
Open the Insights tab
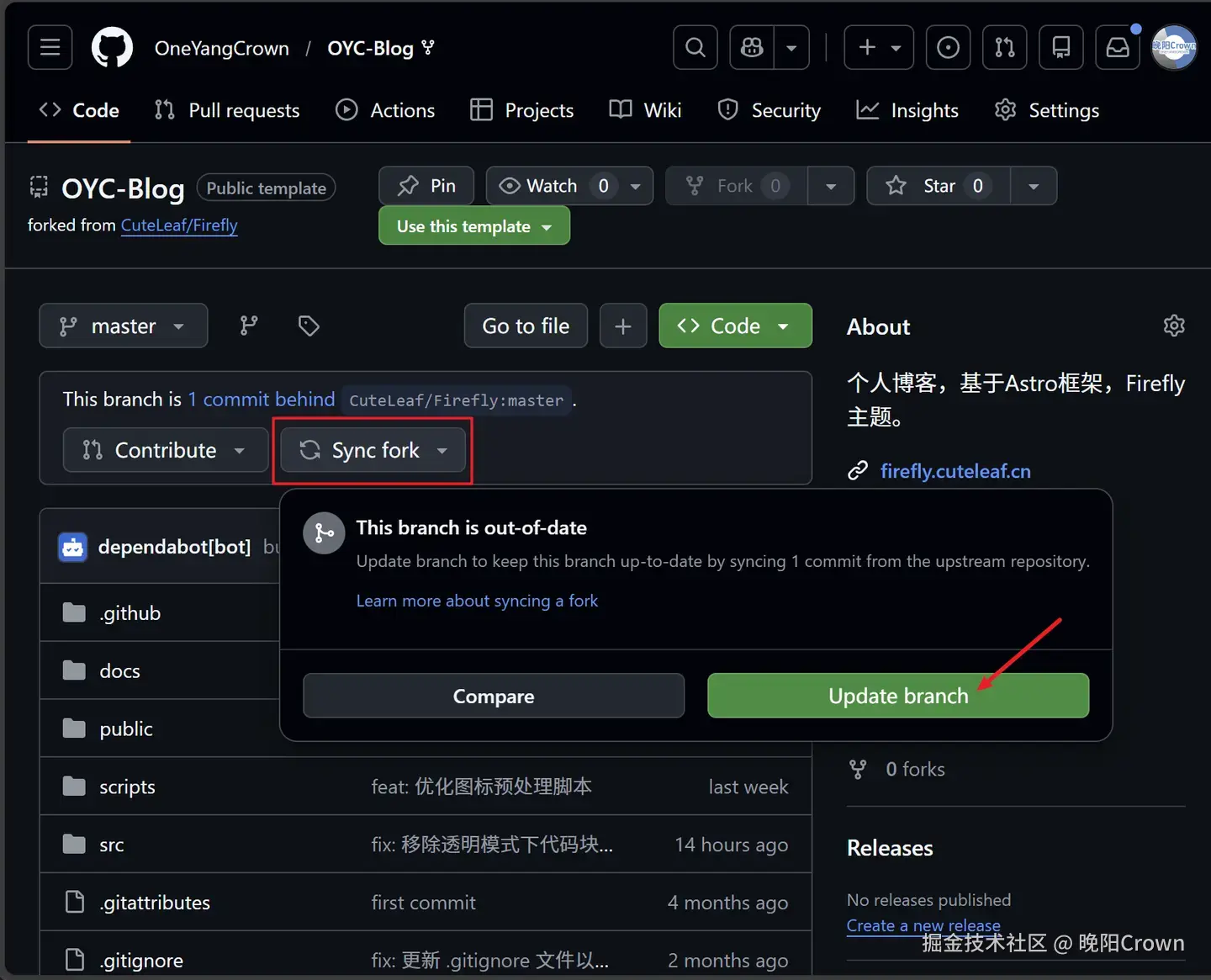click(907, 110)
